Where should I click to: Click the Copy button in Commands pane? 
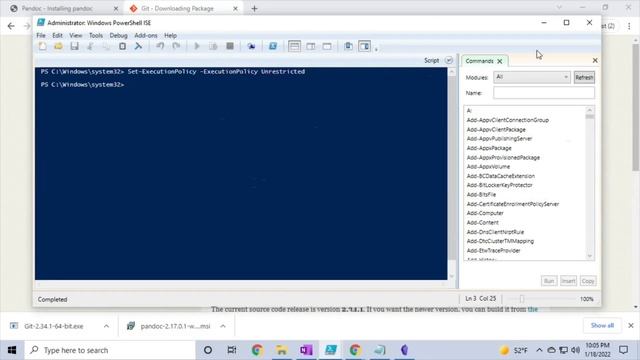(x=588, y=281)
